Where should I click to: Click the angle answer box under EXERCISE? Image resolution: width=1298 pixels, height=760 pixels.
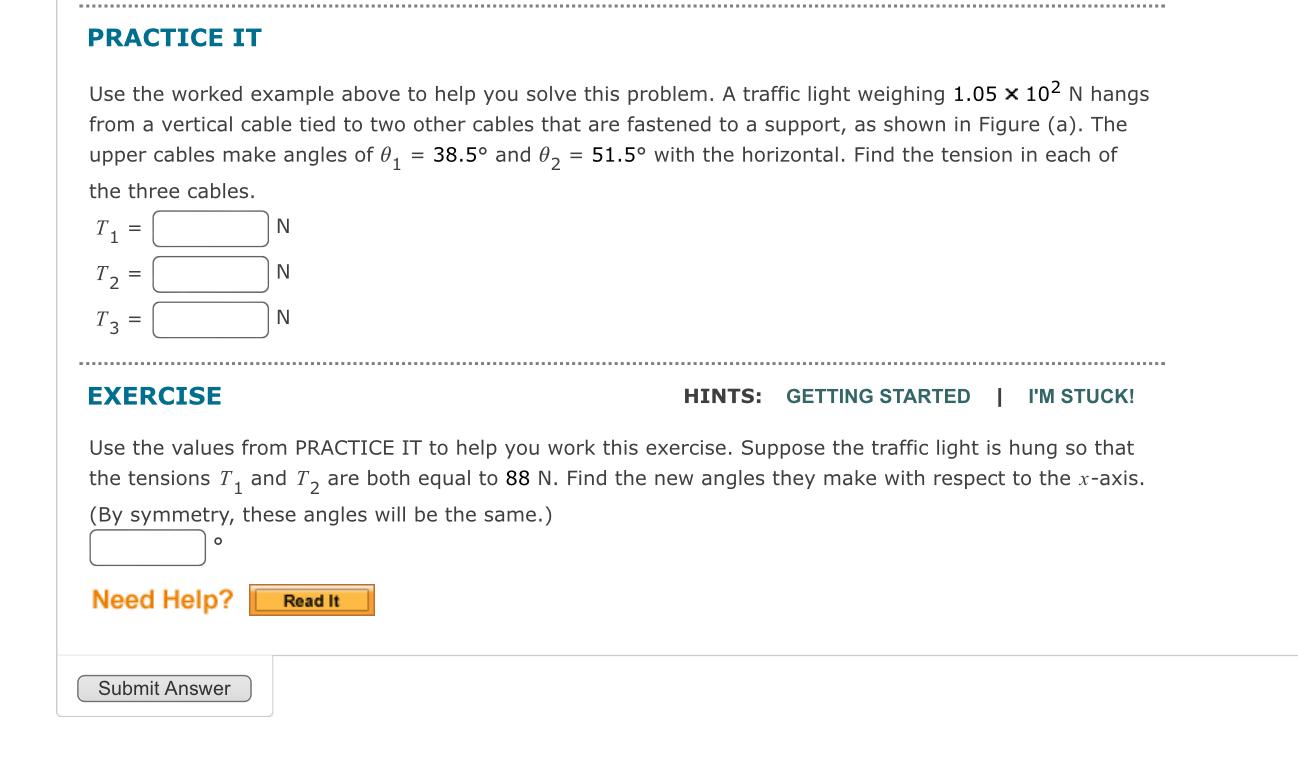tap(145, 546)
